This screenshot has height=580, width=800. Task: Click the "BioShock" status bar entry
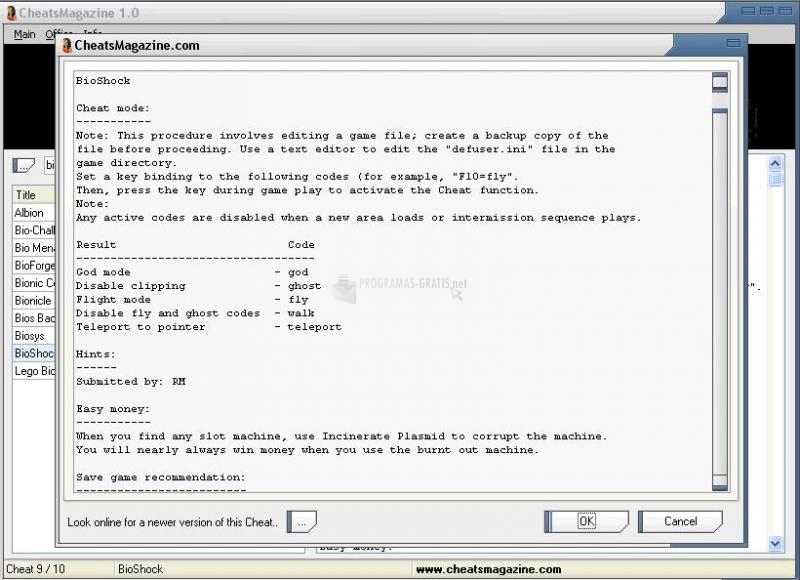(x=140, y=569)
